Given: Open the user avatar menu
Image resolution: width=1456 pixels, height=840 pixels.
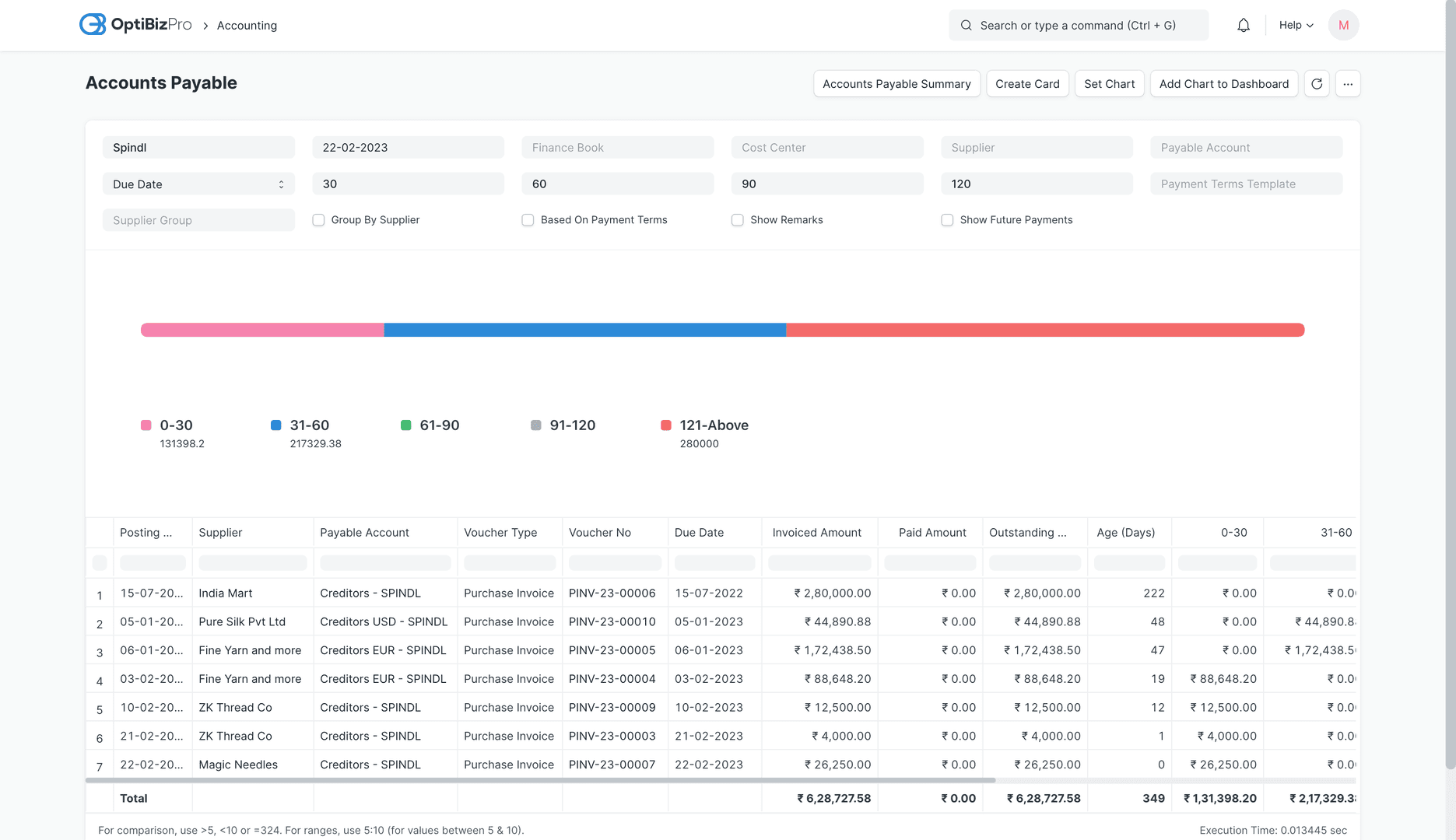Looking at the screenshot, I should pyautogui.click(x=1343, y=25).
